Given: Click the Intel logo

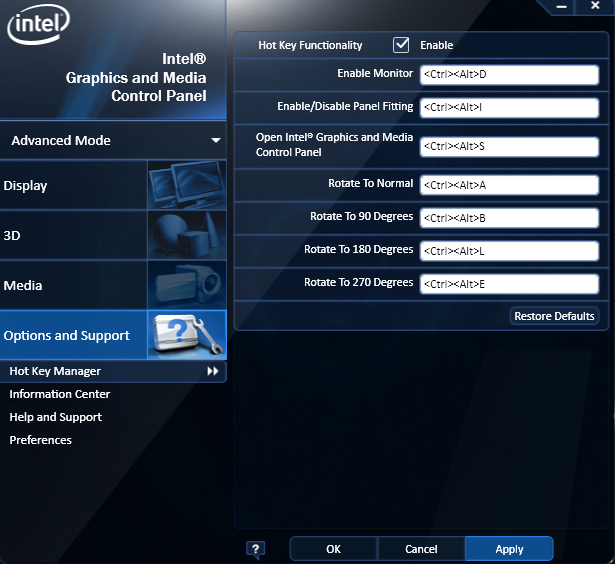Looking at the screenshot, I should point(38,26).
